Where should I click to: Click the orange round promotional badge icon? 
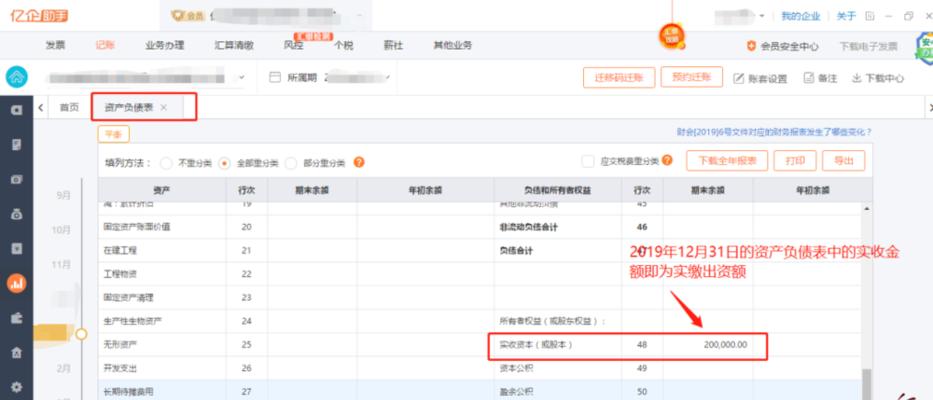[672, 36]
